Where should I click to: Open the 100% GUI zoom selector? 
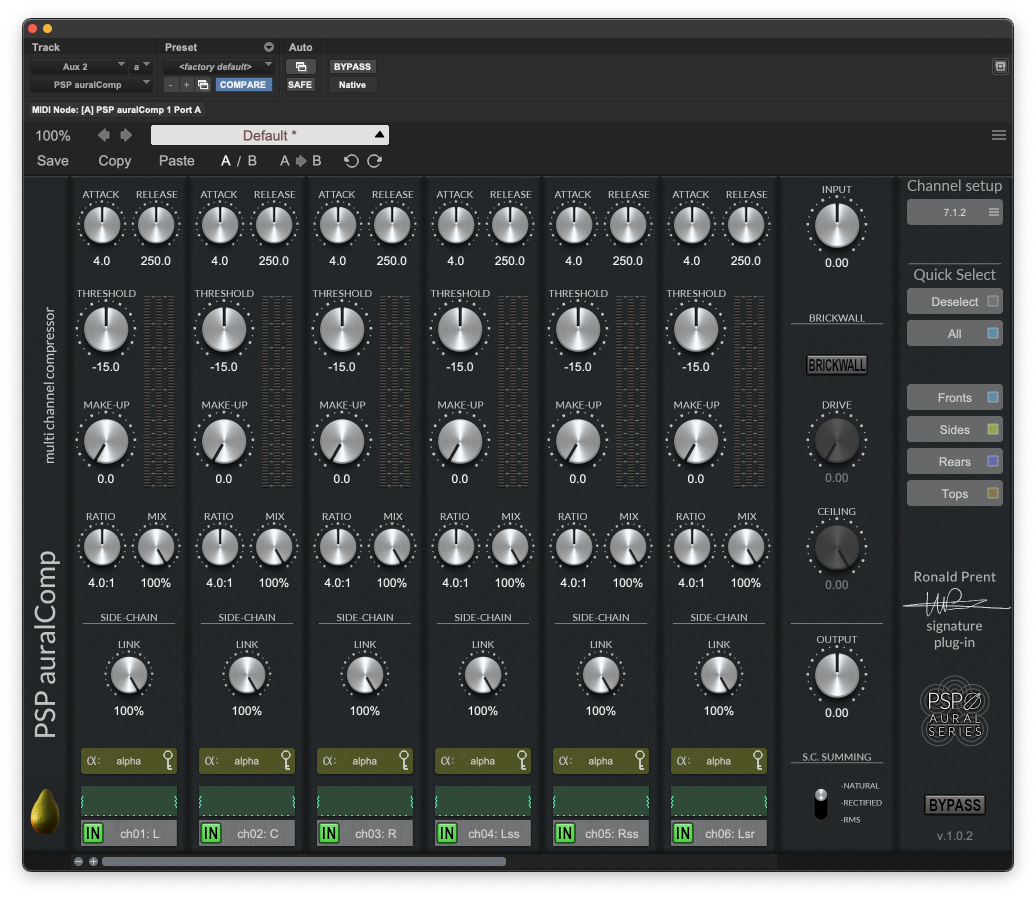click(x=53, y=135)
